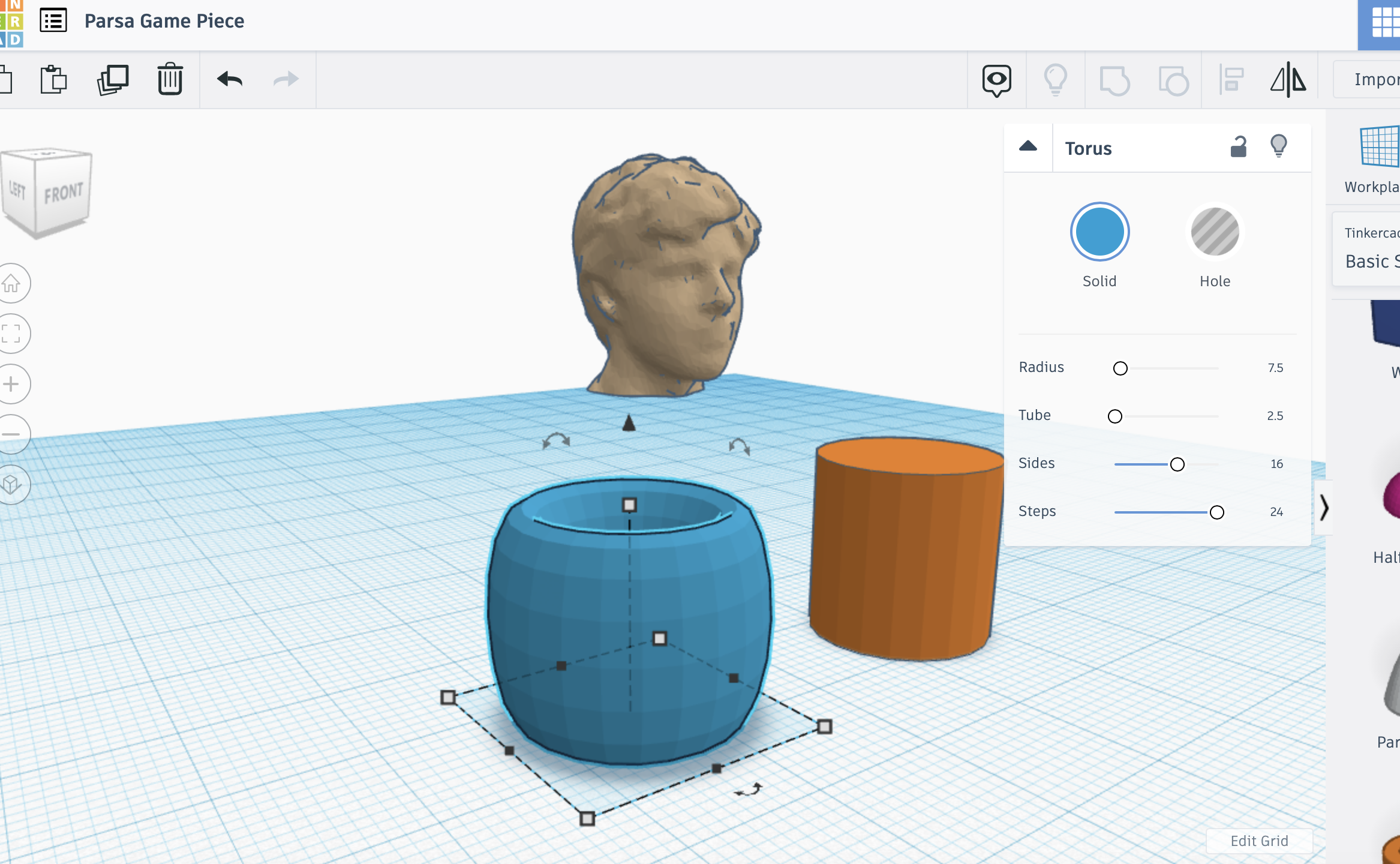Collapse the shapes sidebar with chevron
Viewport: 1400px width, 864px height.
(x=1324, y=508)
